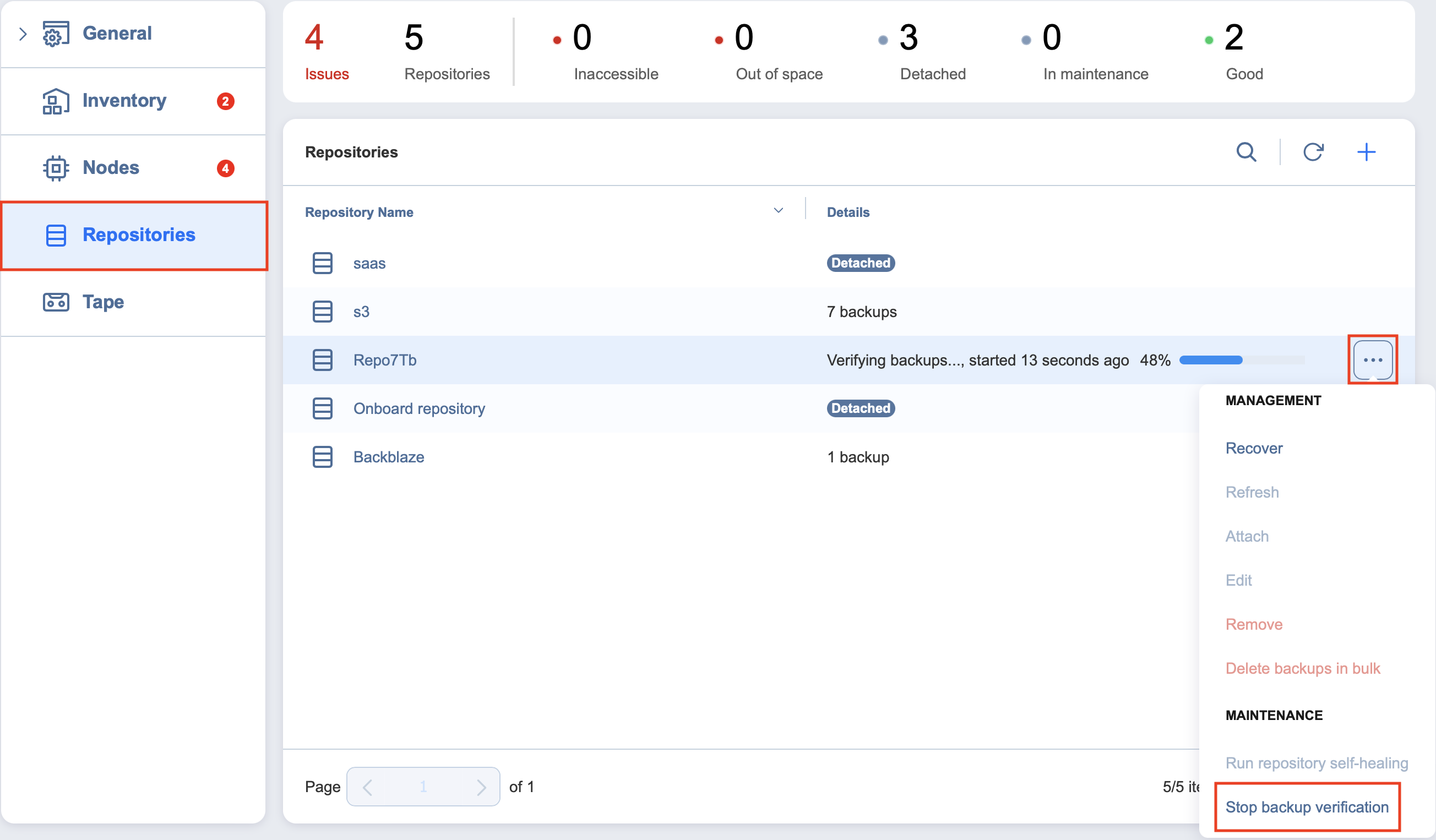Go to previous page arrow
Image resolution: width=1436 pixels, height=840 pixels.
[368, 787]
